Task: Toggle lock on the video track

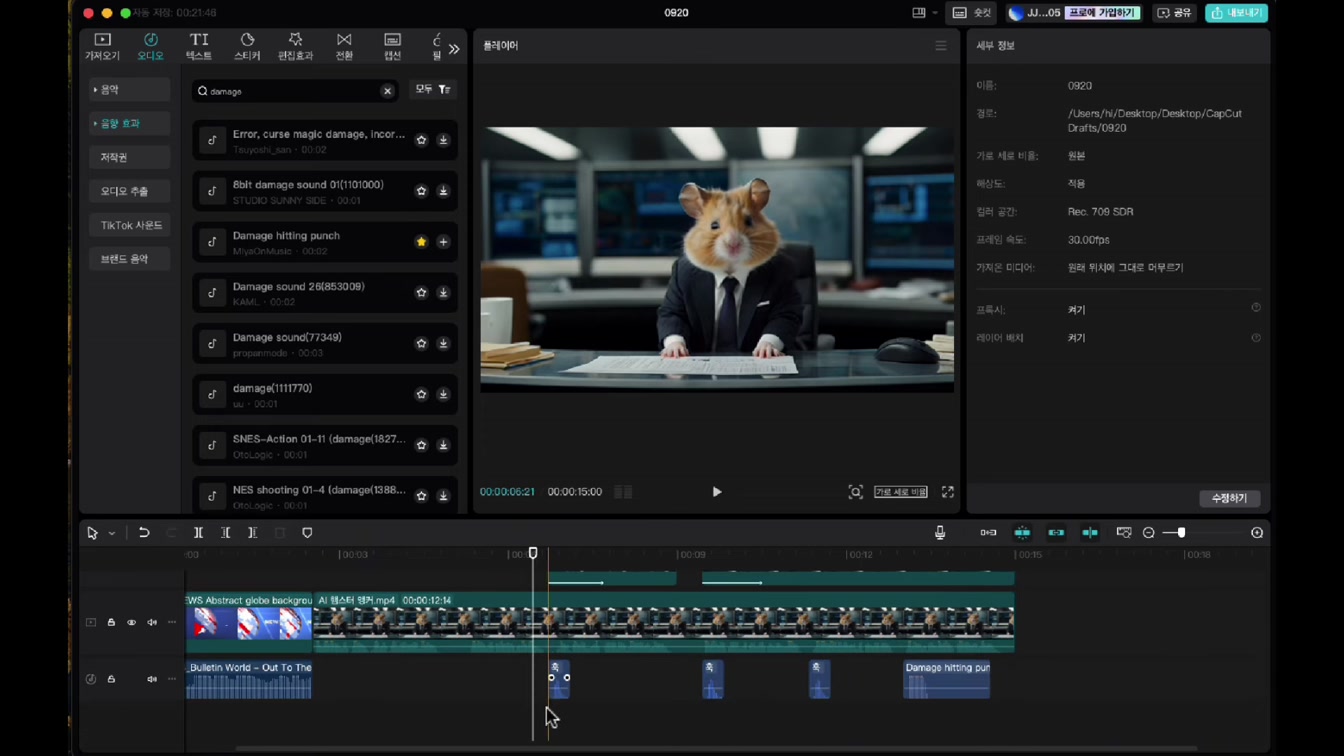Action: click(x=111, y=623)
